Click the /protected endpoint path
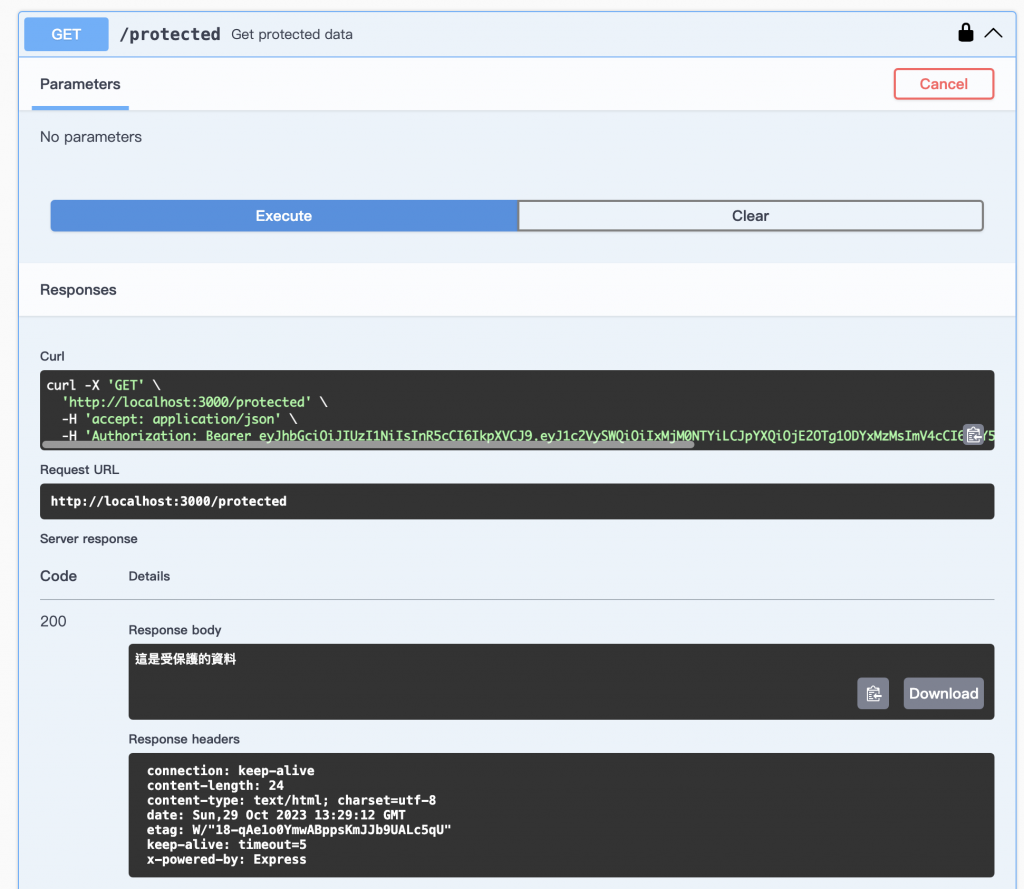The image size is (1024, 889). [170, 34]
